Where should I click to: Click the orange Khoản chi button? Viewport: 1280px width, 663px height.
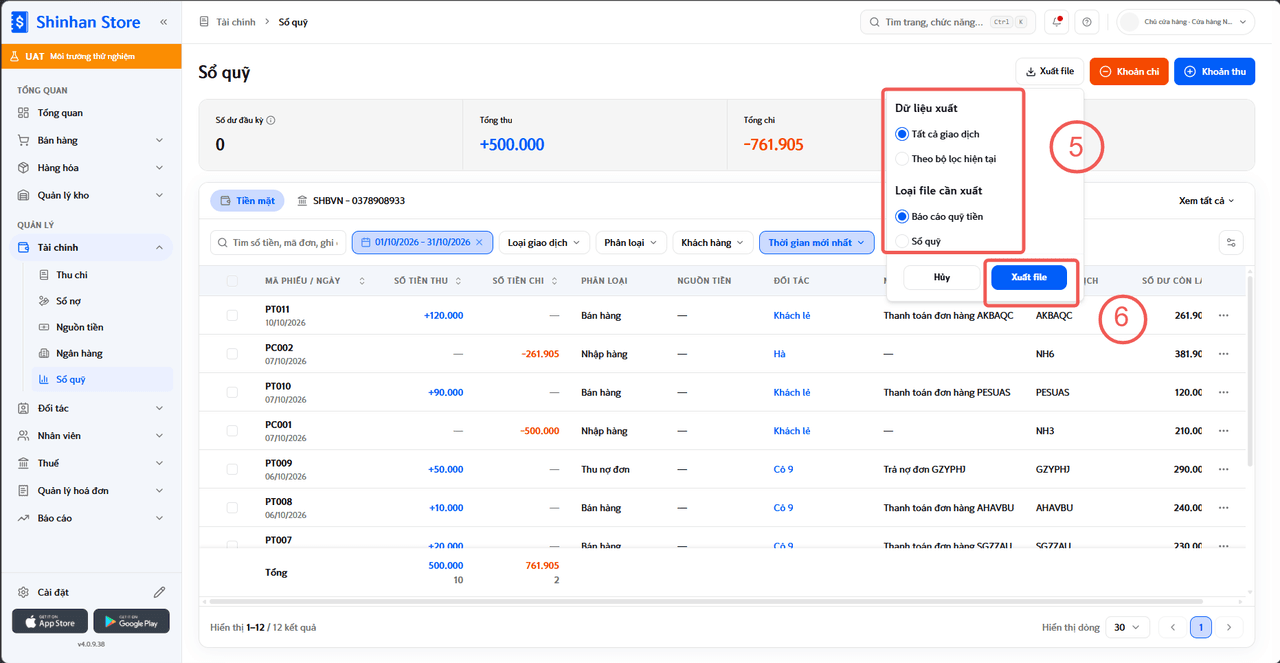tap(1129, 72)
